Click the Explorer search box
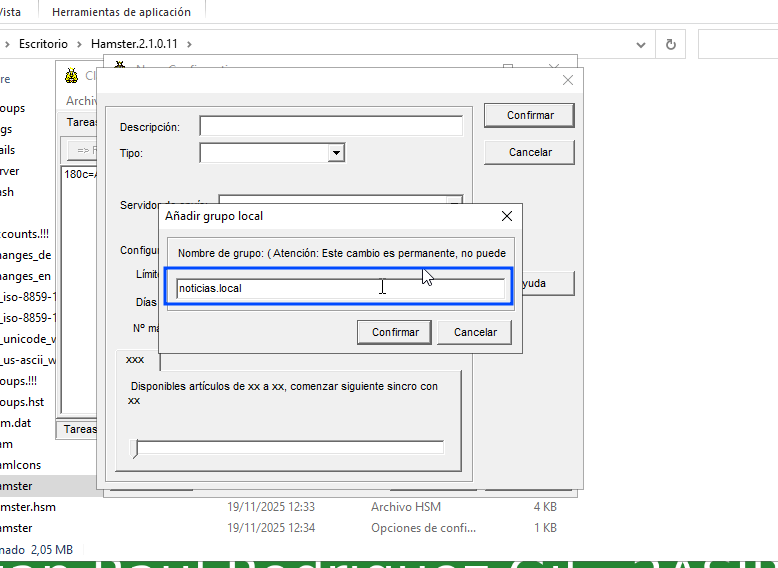This screenshot has height=568, width=778. (738, 45)
